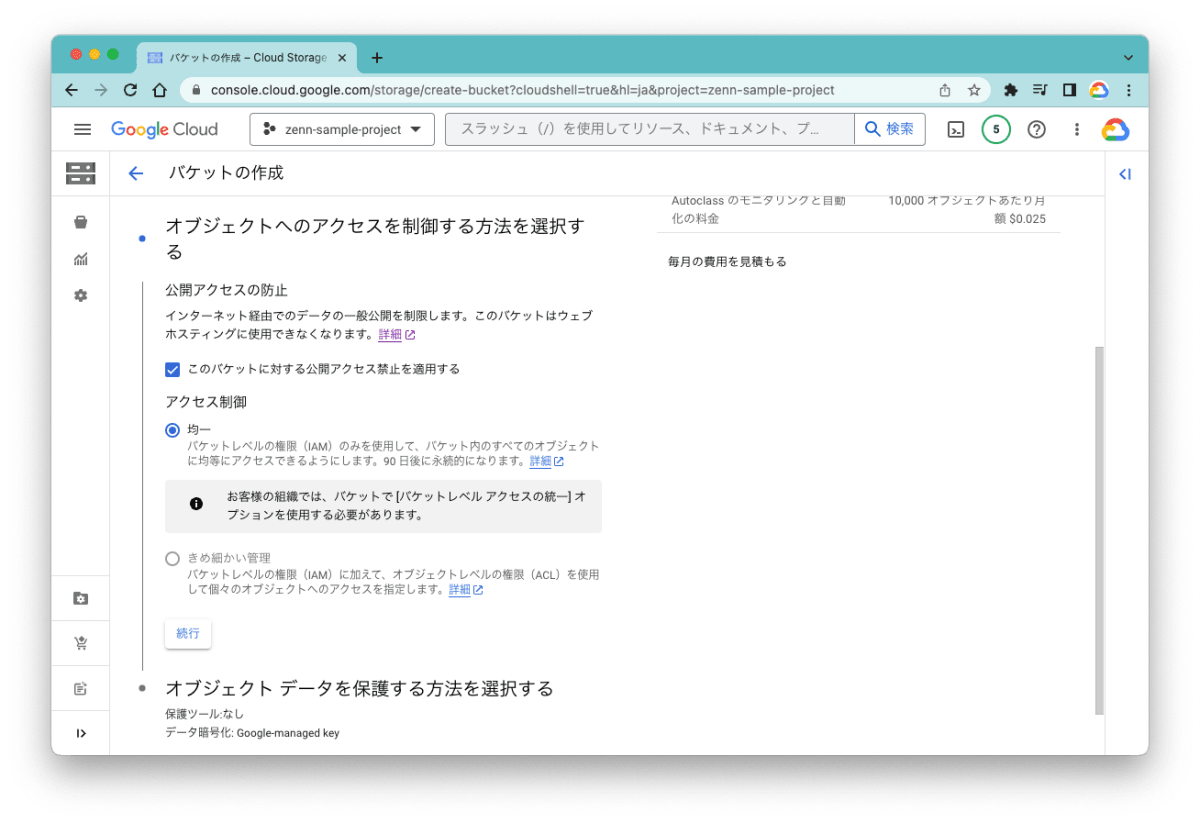Expand the left sidebar navigation
The width and height of the screenshot is (1200, 823).
pyautogui.click(x=81, y=733)
